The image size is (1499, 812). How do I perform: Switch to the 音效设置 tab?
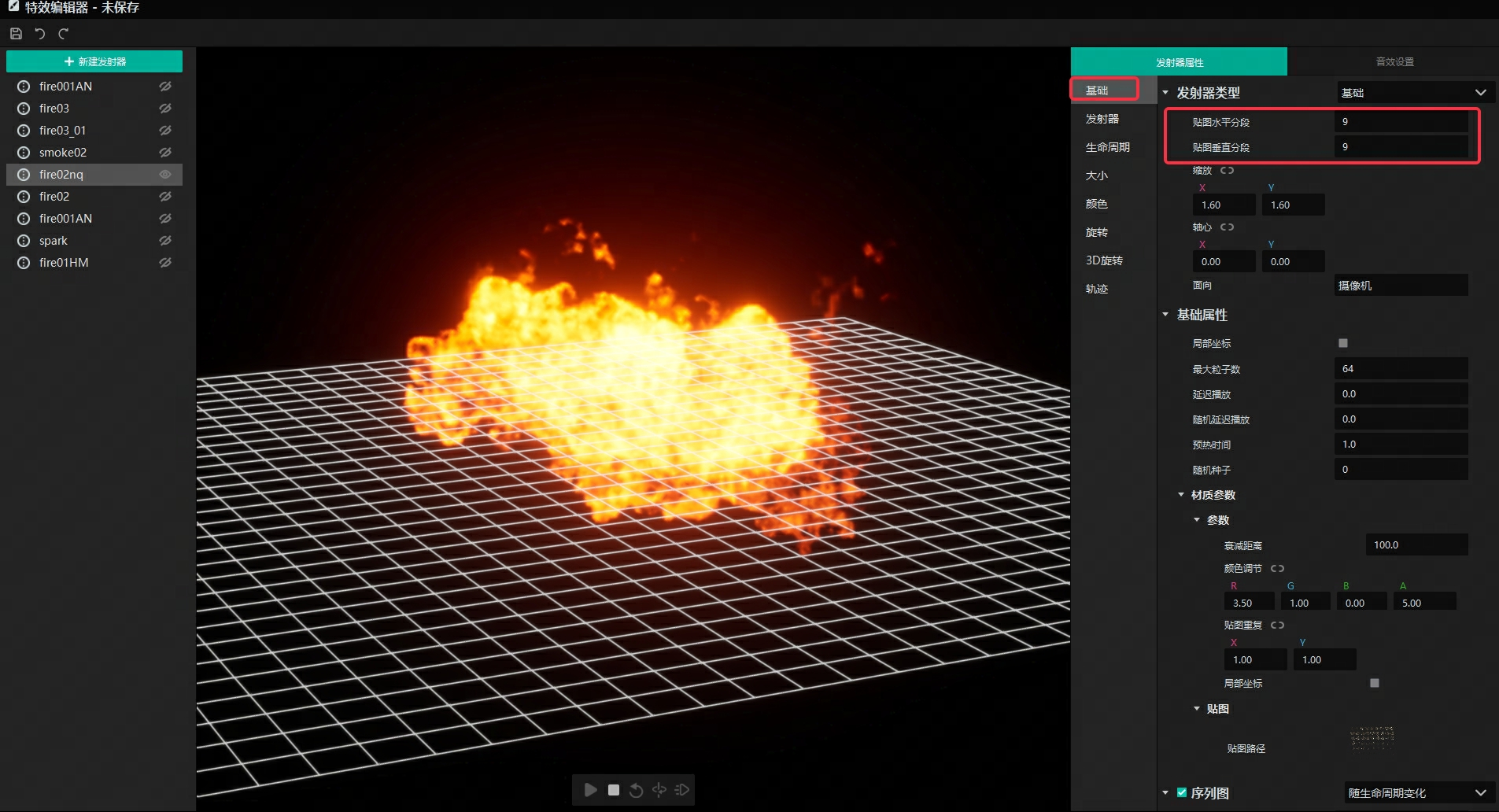1394,62
